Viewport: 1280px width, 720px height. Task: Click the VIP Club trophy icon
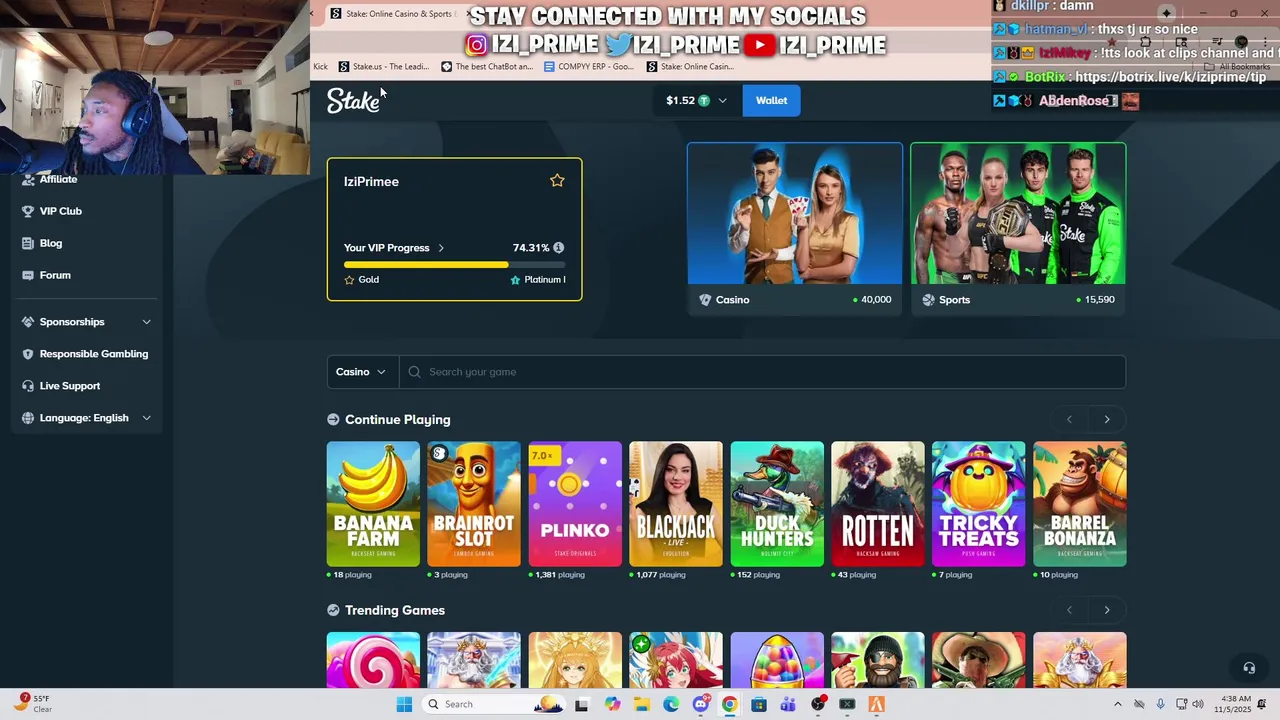click(x=28, y=211)
